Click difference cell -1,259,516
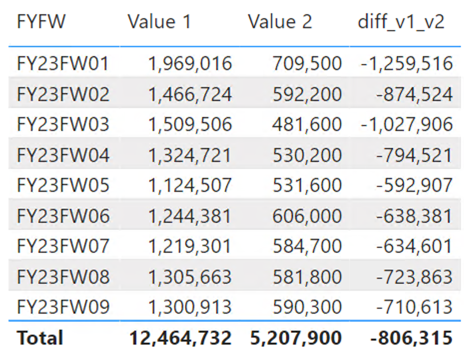Viewport: 470px width, 360px height. pyautogui.click(x=407, y=63)
